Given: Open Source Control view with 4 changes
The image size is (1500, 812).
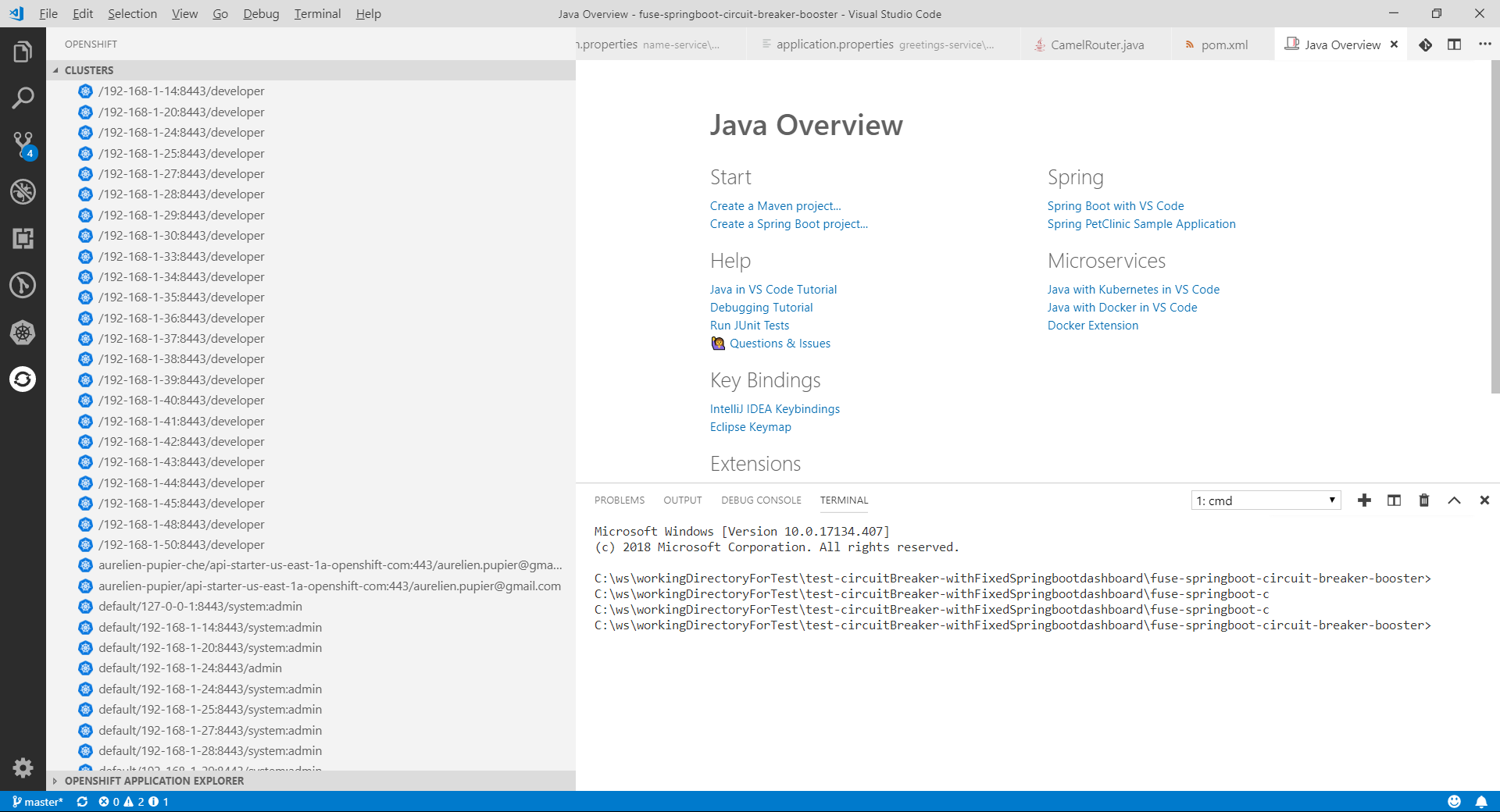Looking at the screenshot, I should pyautogui.click(x=23, y=145).
